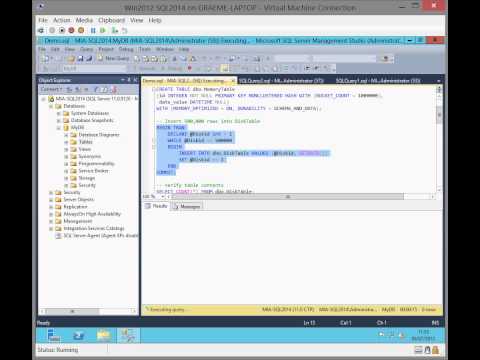The width and height of the screenshot is (480, 360).
Task: Collapse the MyDB database node
Action: (58, 128)
